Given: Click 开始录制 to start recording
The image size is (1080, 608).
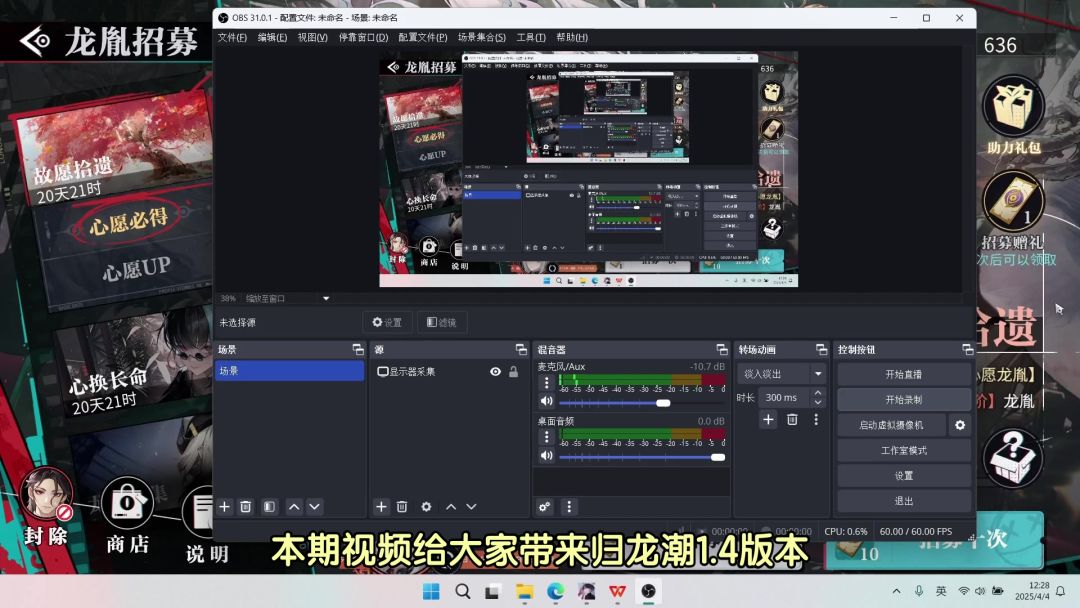Looking at the screenshot, I should 903,400.
